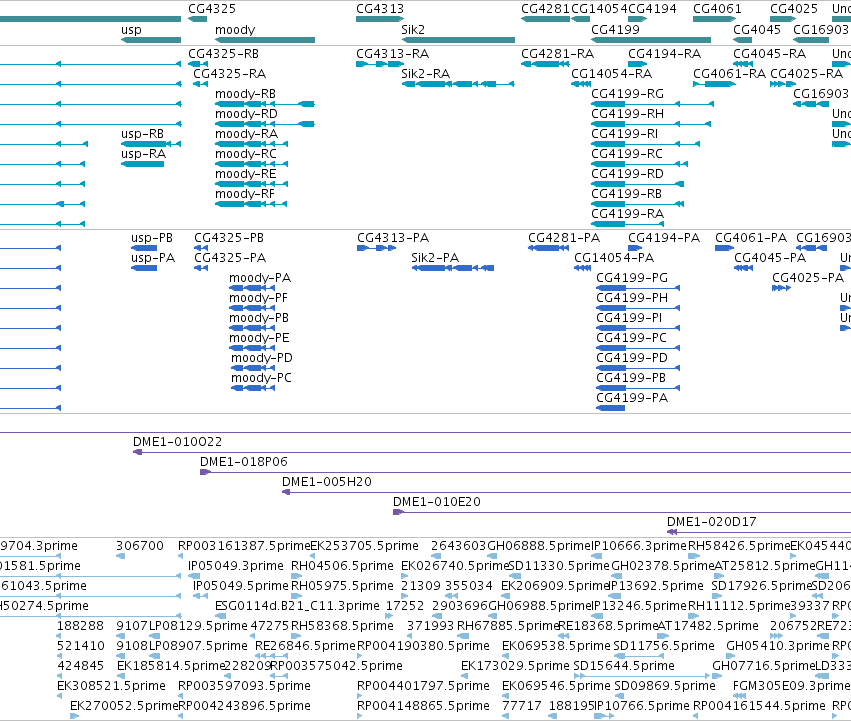Open protein Sik2-PA
The image size is (851, 721).
pos(435,258)
